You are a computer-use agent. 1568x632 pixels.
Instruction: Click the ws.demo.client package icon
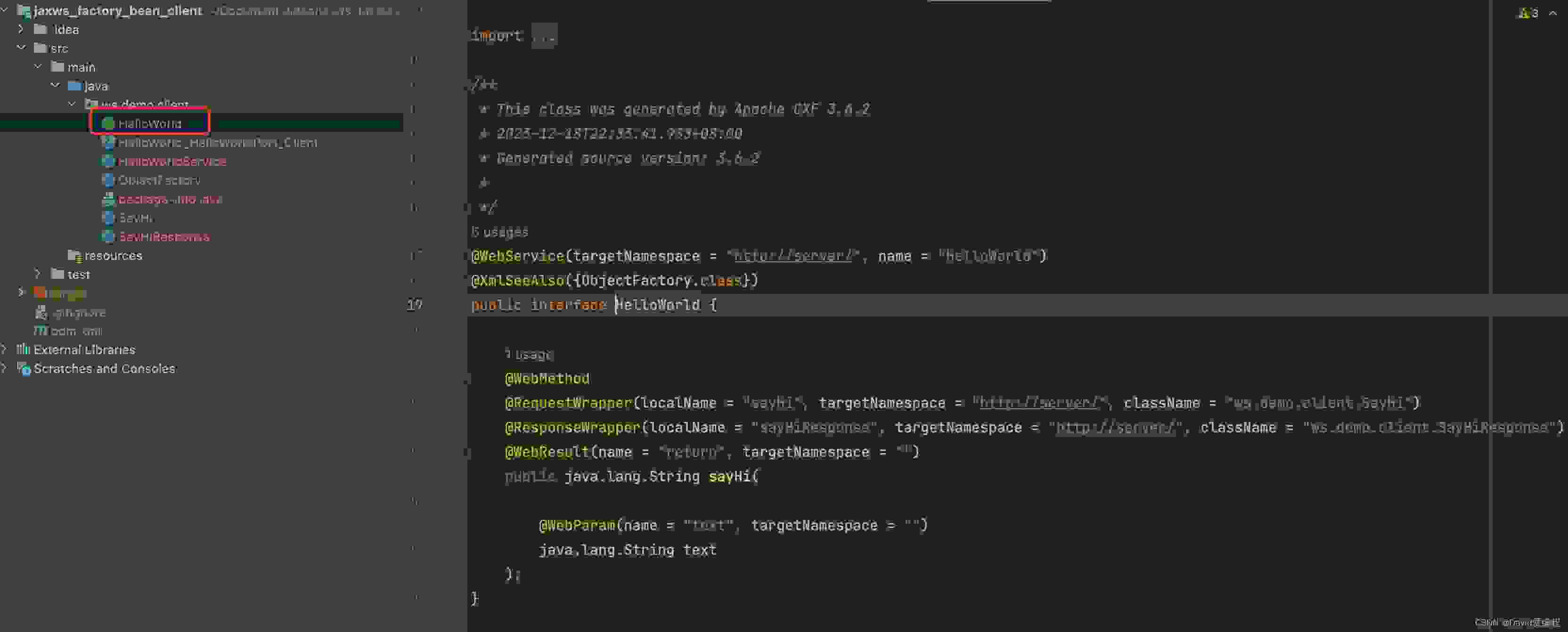point(91,104)
